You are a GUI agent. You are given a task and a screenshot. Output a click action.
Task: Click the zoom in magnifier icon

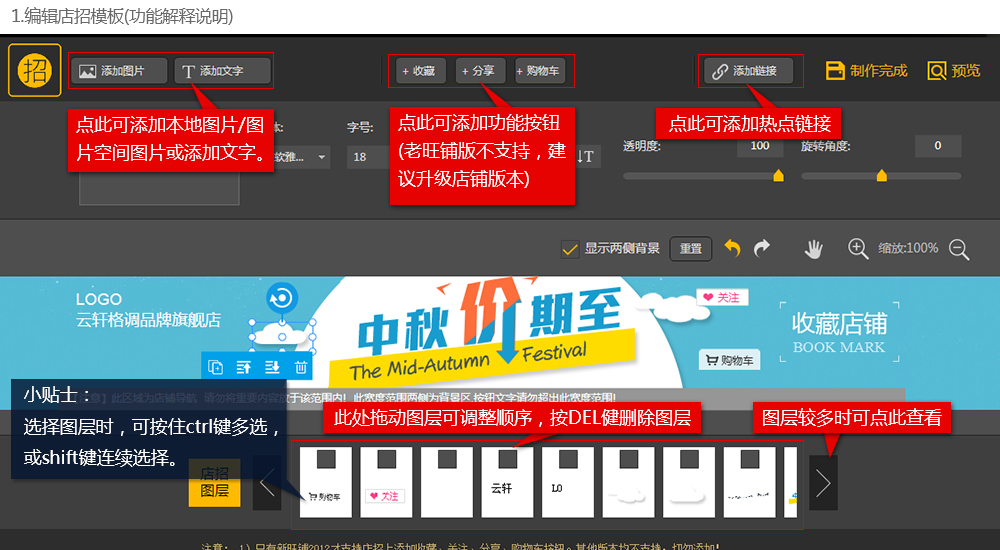point(858,249)
